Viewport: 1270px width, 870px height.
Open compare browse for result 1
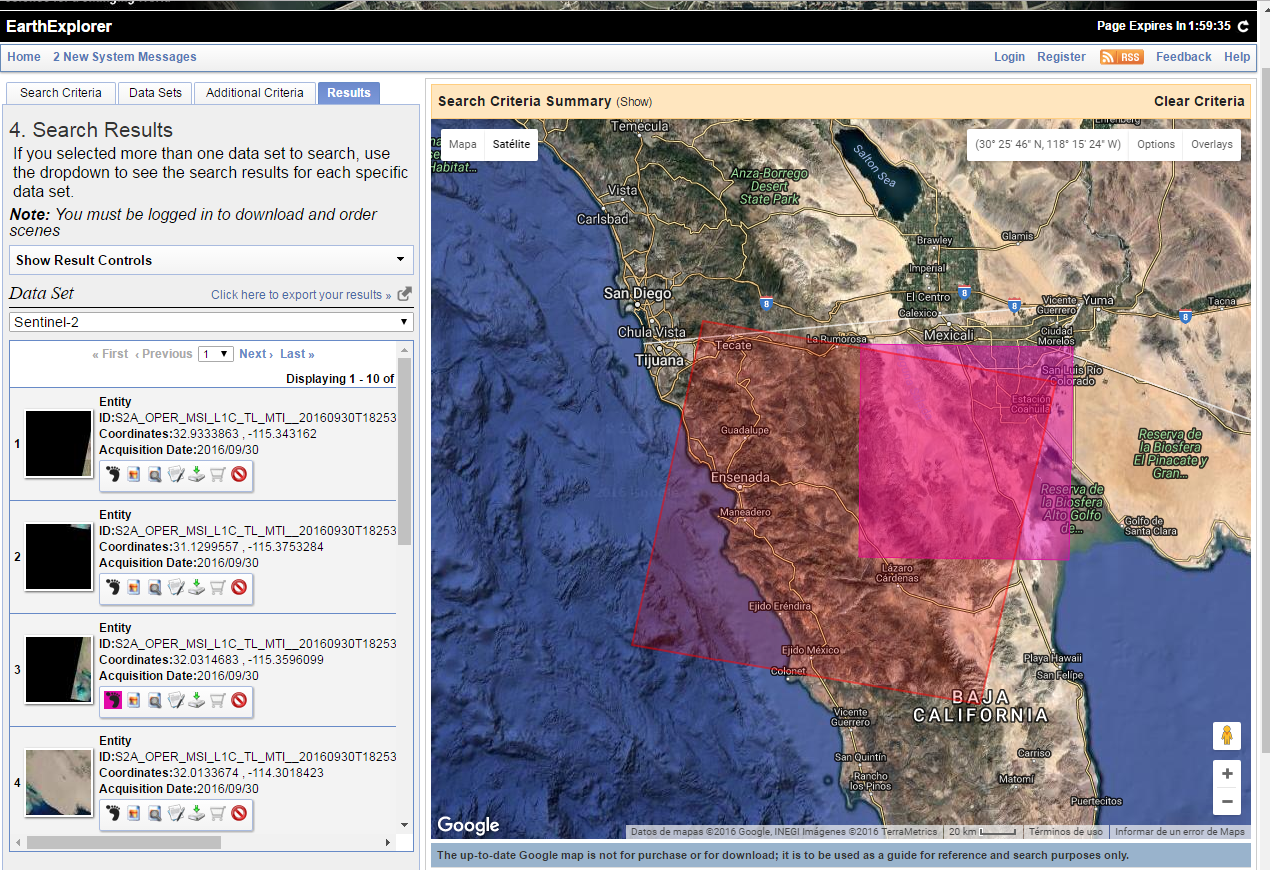point(155,475)
